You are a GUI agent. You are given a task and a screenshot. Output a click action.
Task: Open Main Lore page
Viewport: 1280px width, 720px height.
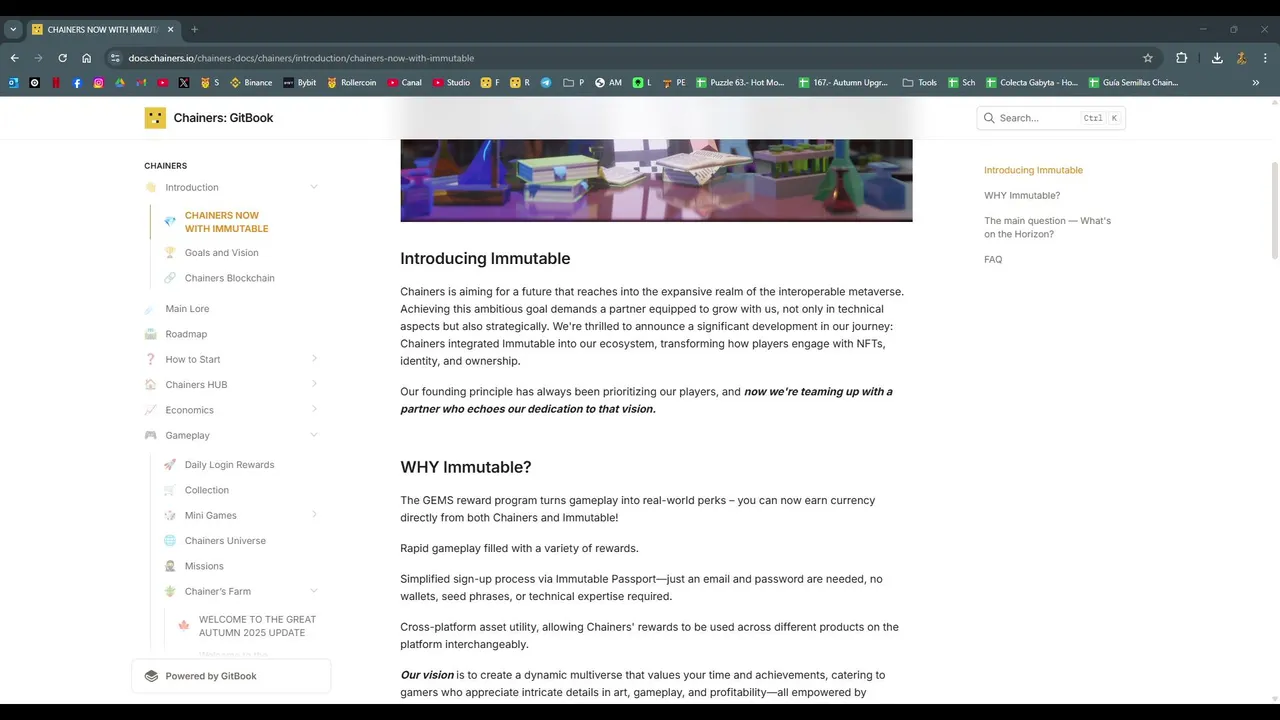pos(187,309)
